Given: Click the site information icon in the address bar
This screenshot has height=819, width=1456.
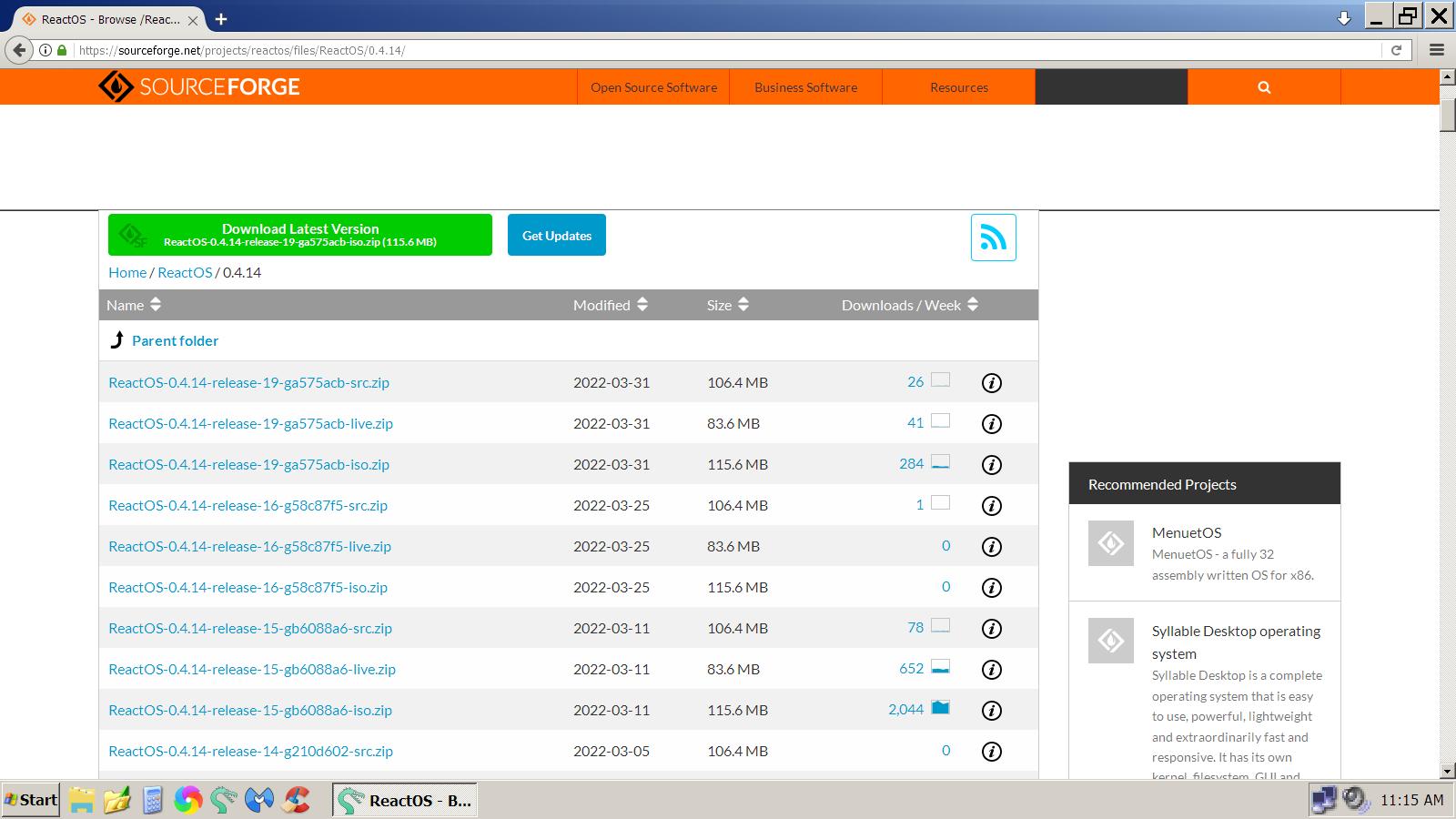Looking at the screenshot, I should point(45,50).
